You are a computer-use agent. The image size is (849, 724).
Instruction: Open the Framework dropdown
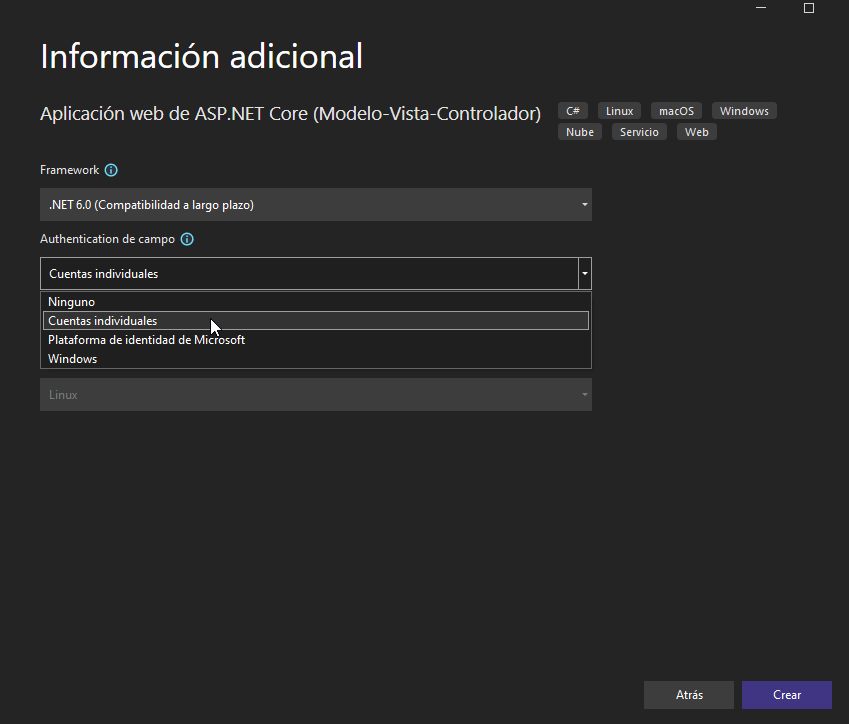583,204
